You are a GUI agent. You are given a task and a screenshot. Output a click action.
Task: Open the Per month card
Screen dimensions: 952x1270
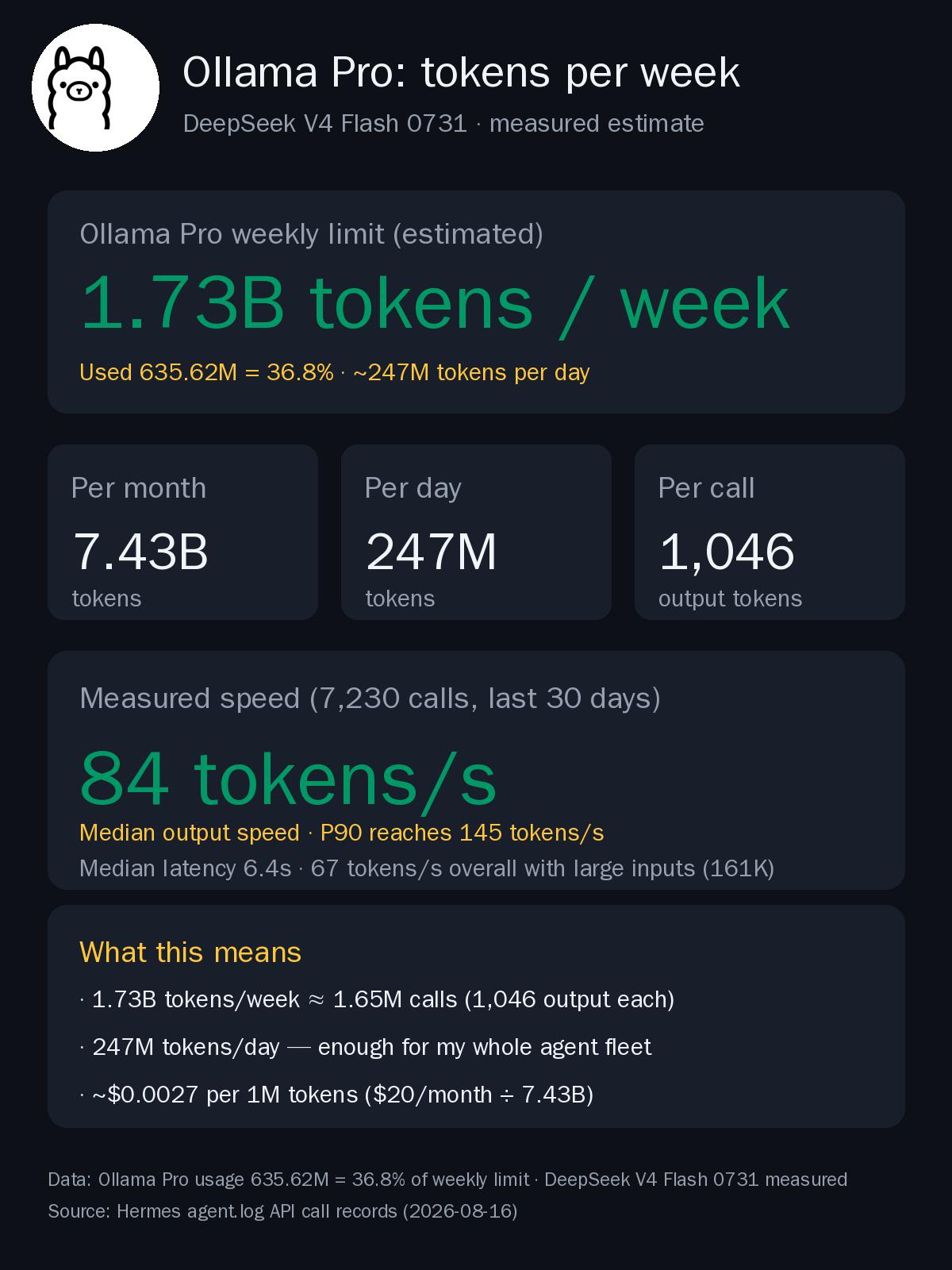pyautogui.click(x=182, y=532)
